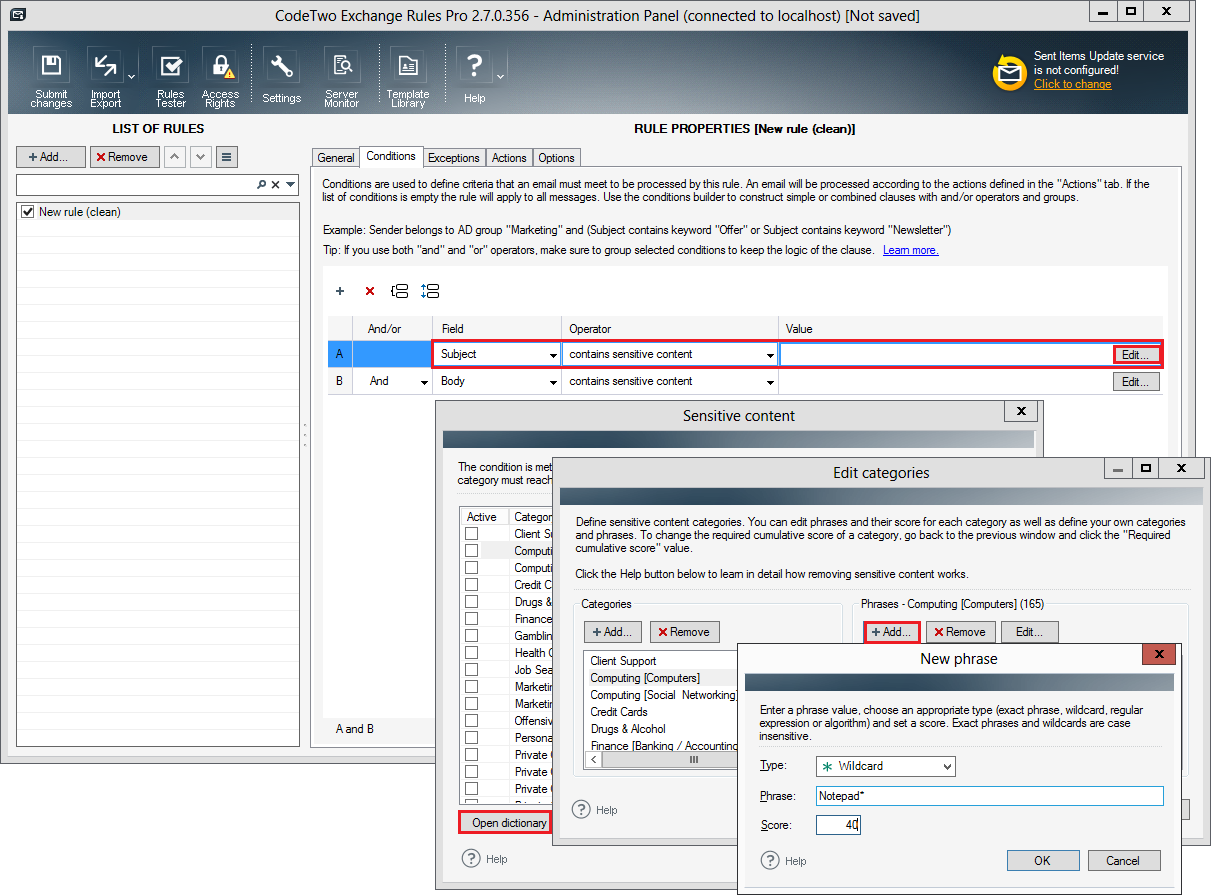Screen dimensions: 1211x895
Task: Select the Conditions tab
Action: [x=391, y=156]
